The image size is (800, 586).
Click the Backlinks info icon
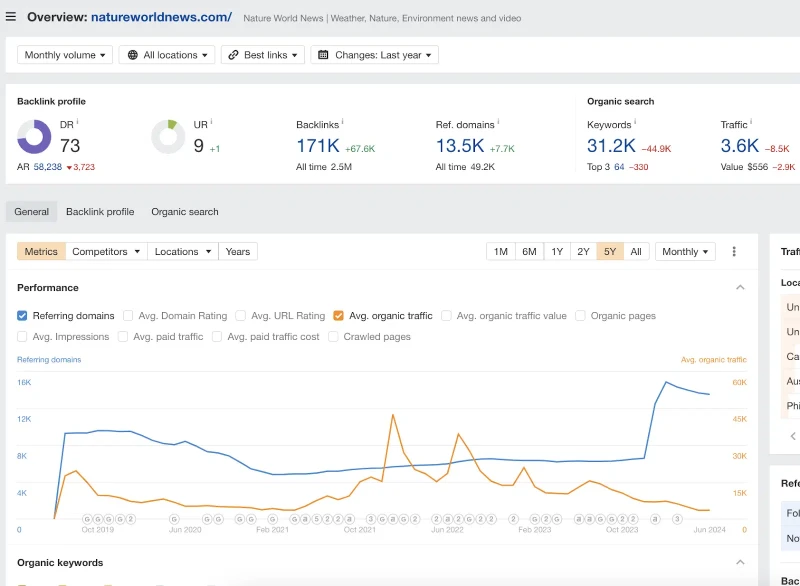pyautogui.click(x=342, y=121)
